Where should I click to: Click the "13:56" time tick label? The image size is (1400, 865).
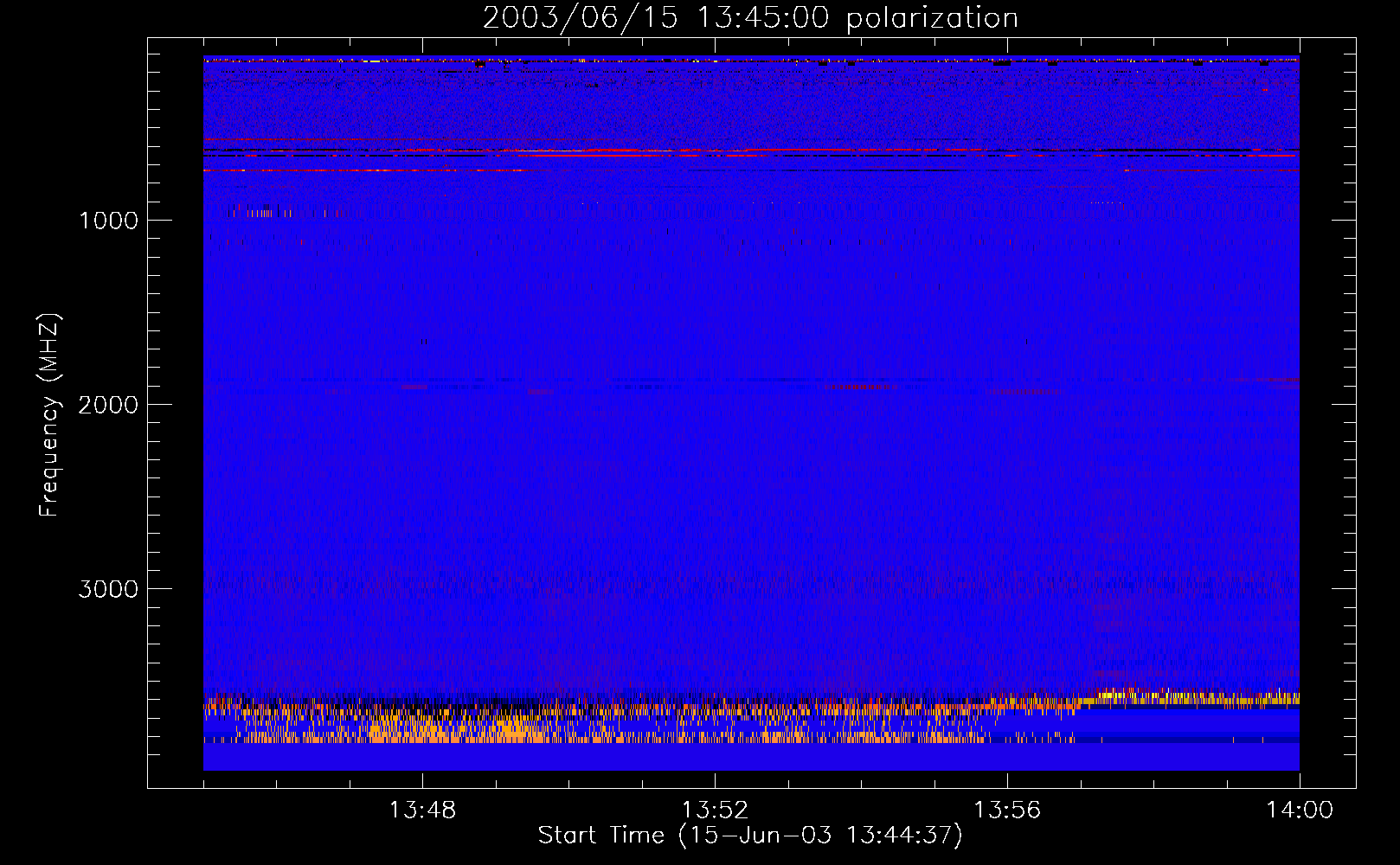(1007, 811)
